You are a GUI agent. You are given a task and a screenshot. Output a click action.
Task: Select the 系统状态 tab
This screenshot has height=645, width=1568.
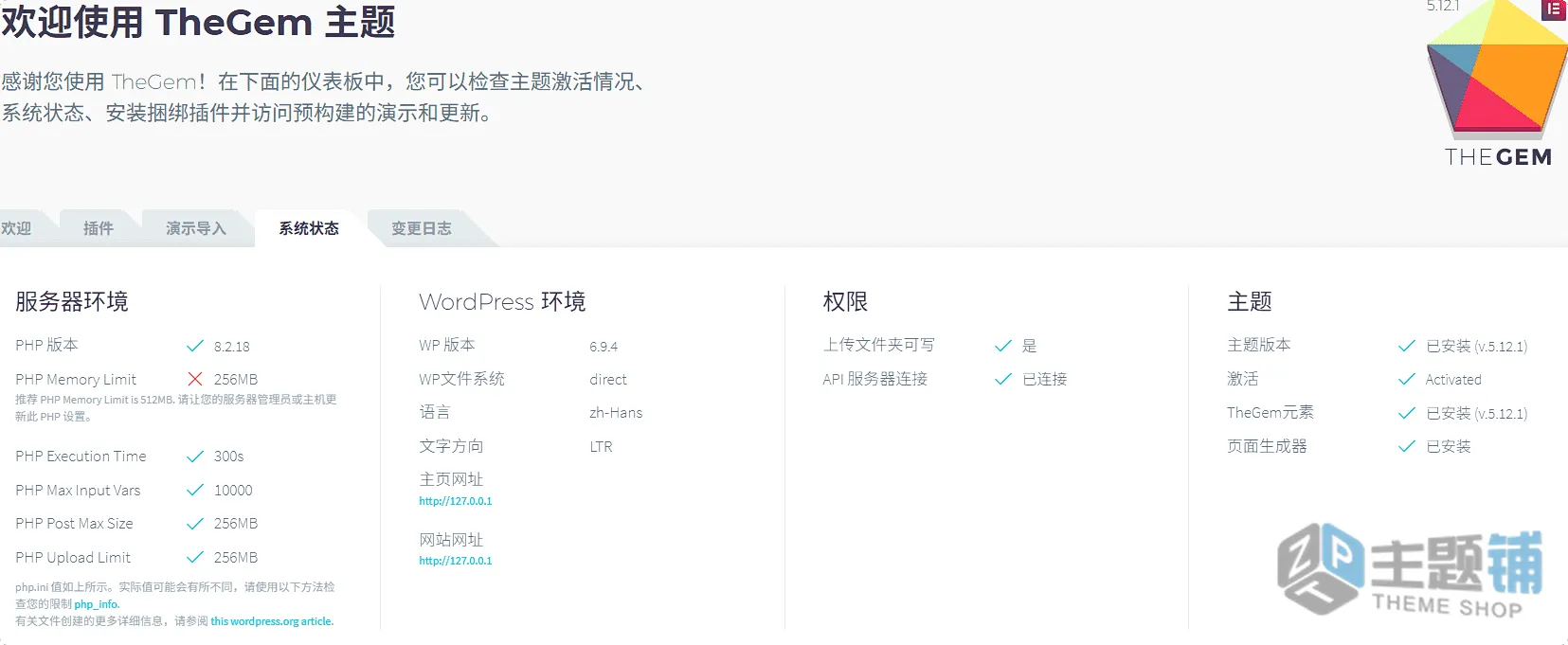pos(309,228)
